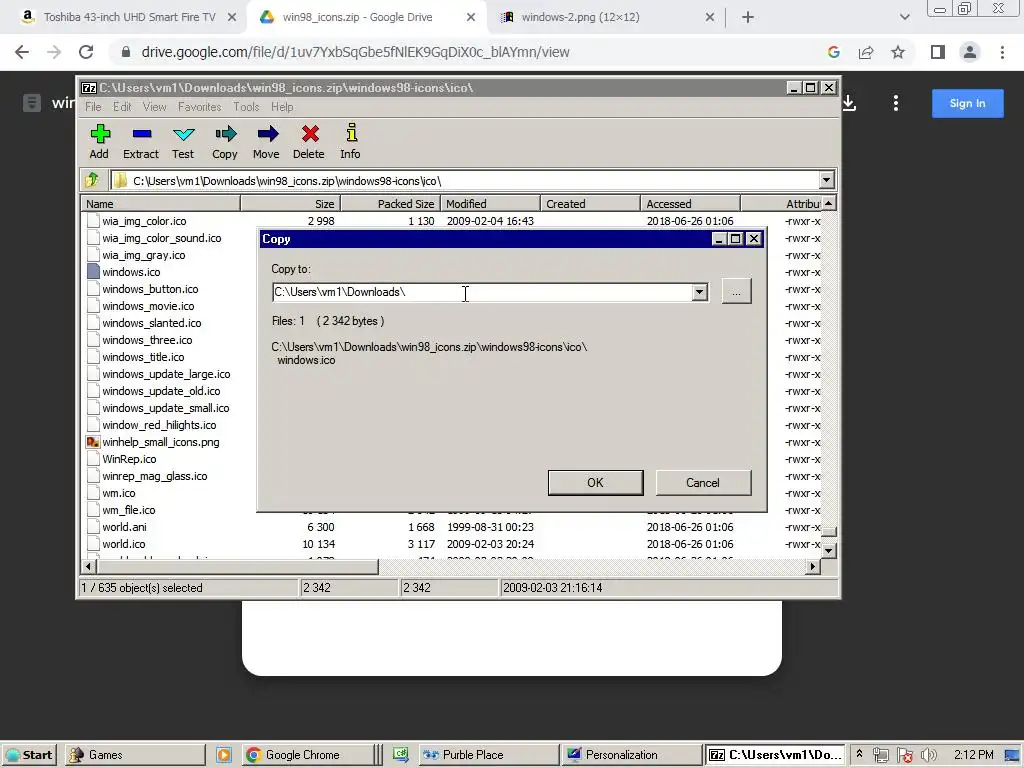Click Chrome back navigation arrow
Viewport: 1024px width, 768px height.
point(22,52)
